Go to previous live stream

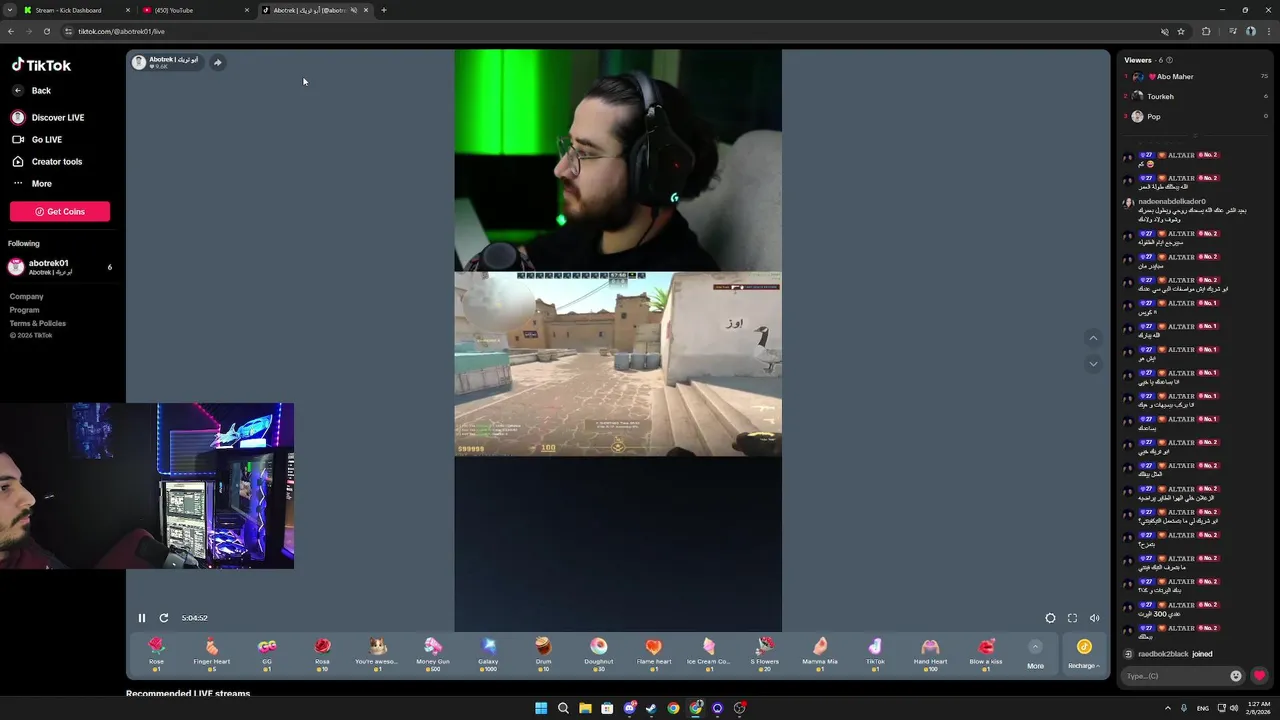coord(1093,338)
